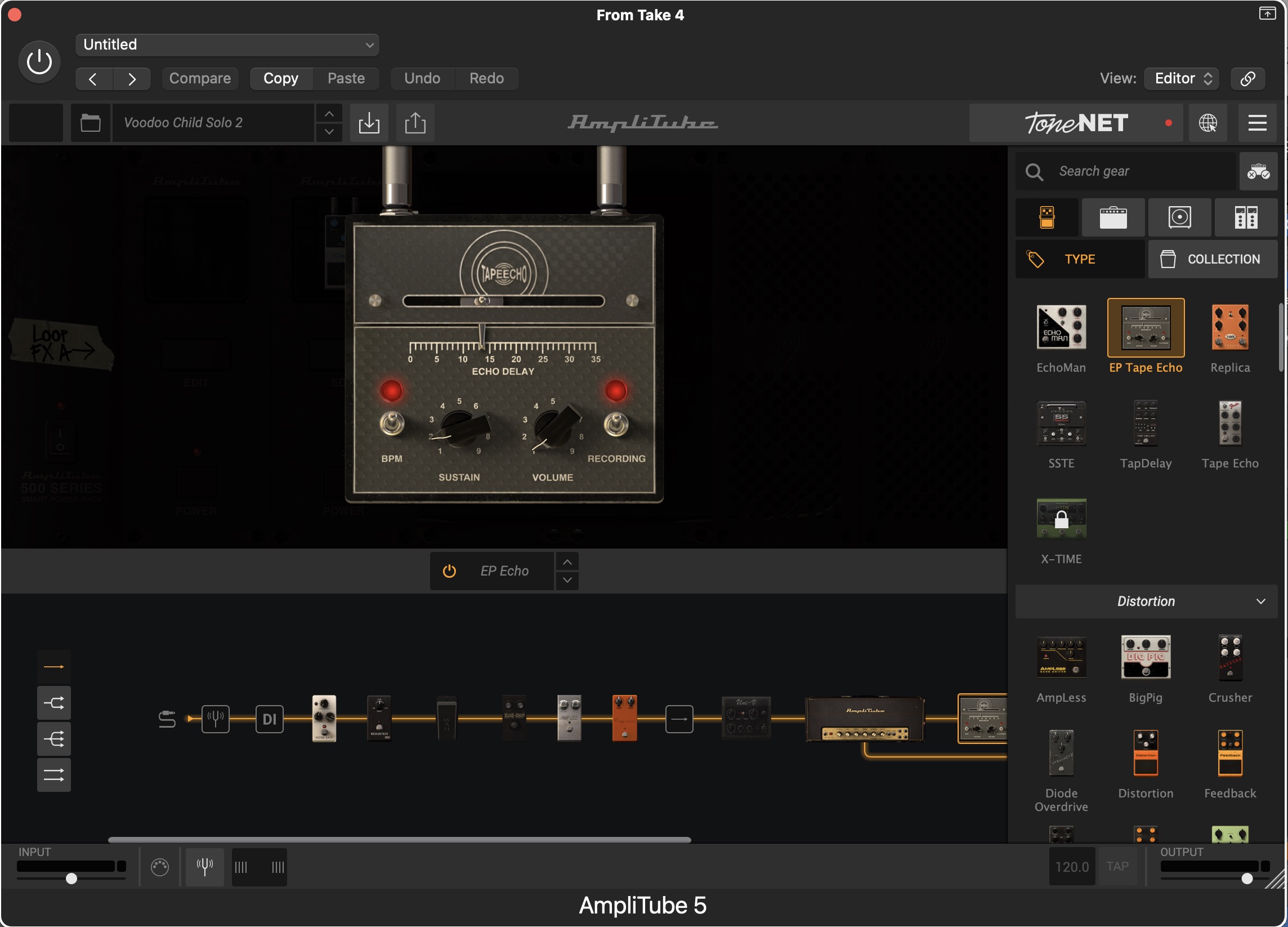Select the orange pedal in the signal chain
Screen dimensions: 1288x927
point(625,718)
